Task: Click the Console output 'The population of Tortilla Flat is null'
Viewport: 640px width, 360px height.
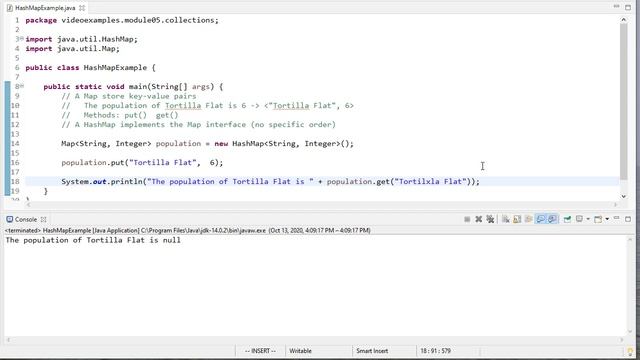Action: [93, 240]
